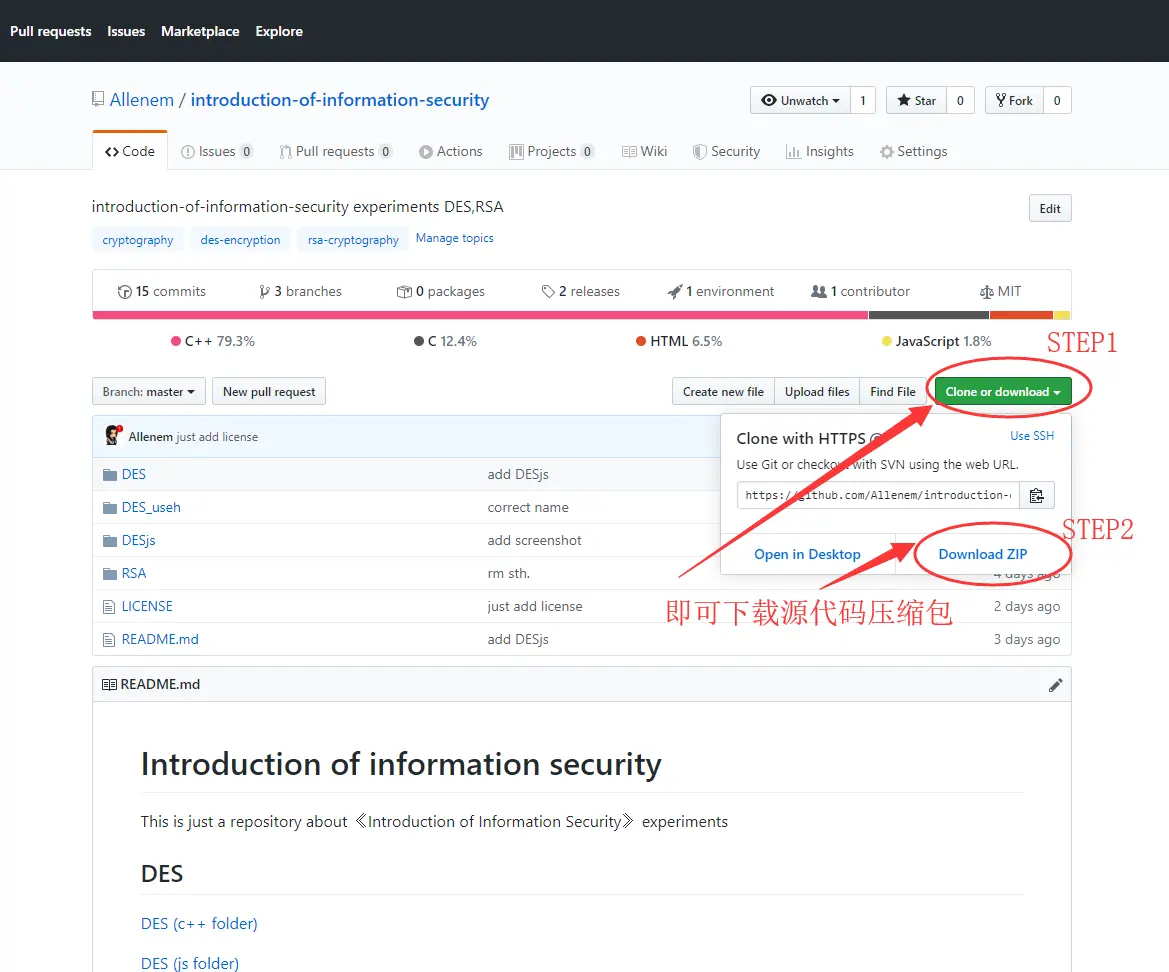This screenshot has width=1169, height=972.
Task: Open the Branch: master dropdown
Action: [x=148, y=391]
